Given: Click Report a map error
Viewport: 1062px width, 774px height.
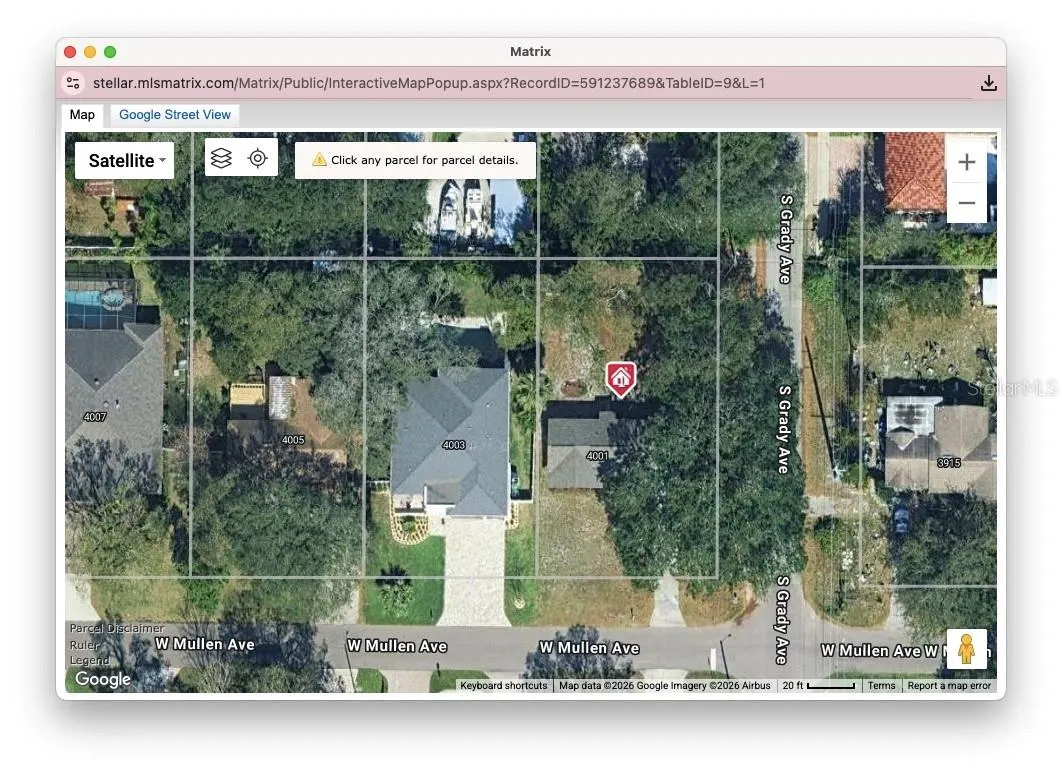Looking at the screenshot, I should (x=949, y=685).
